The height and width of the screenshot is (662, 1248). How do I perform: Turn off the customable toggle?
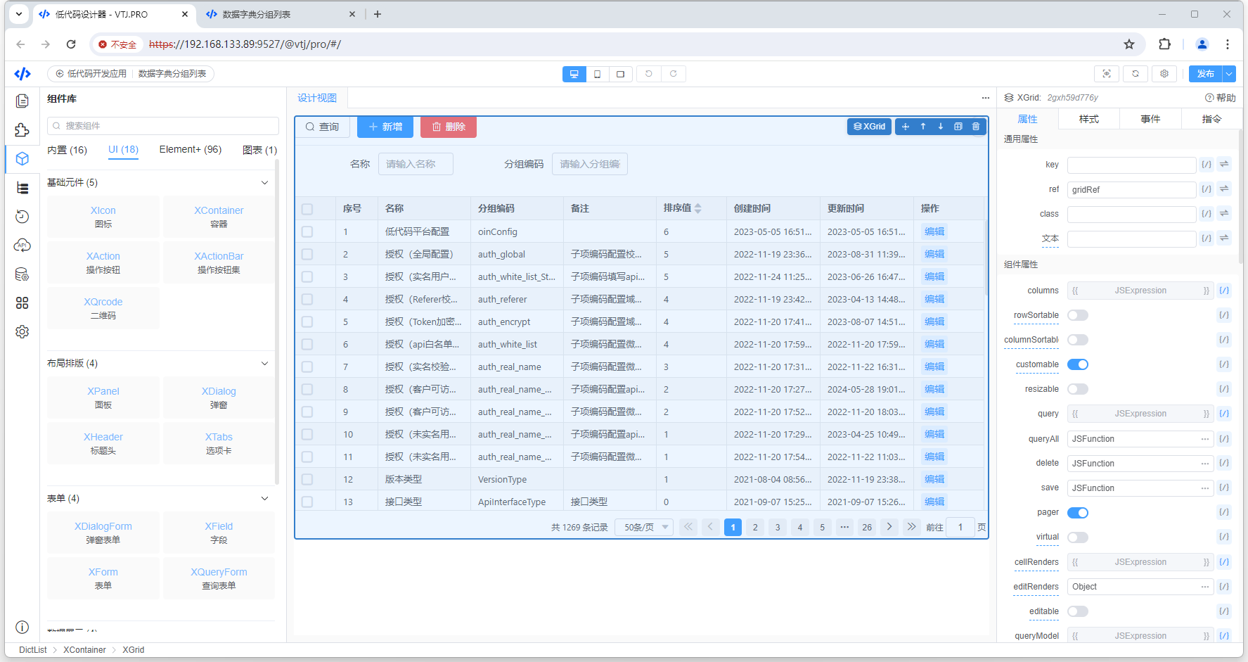[x=1077, y=365]
